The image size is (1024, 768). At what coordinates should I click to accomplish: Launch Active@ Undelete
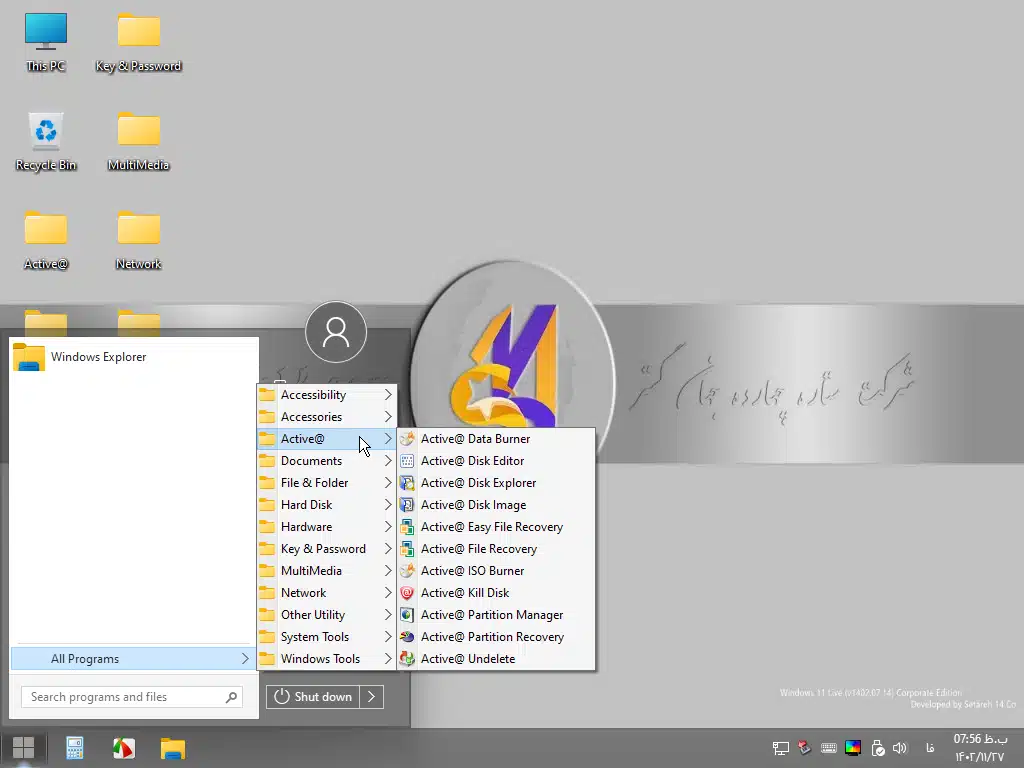[x=468, y=659]
